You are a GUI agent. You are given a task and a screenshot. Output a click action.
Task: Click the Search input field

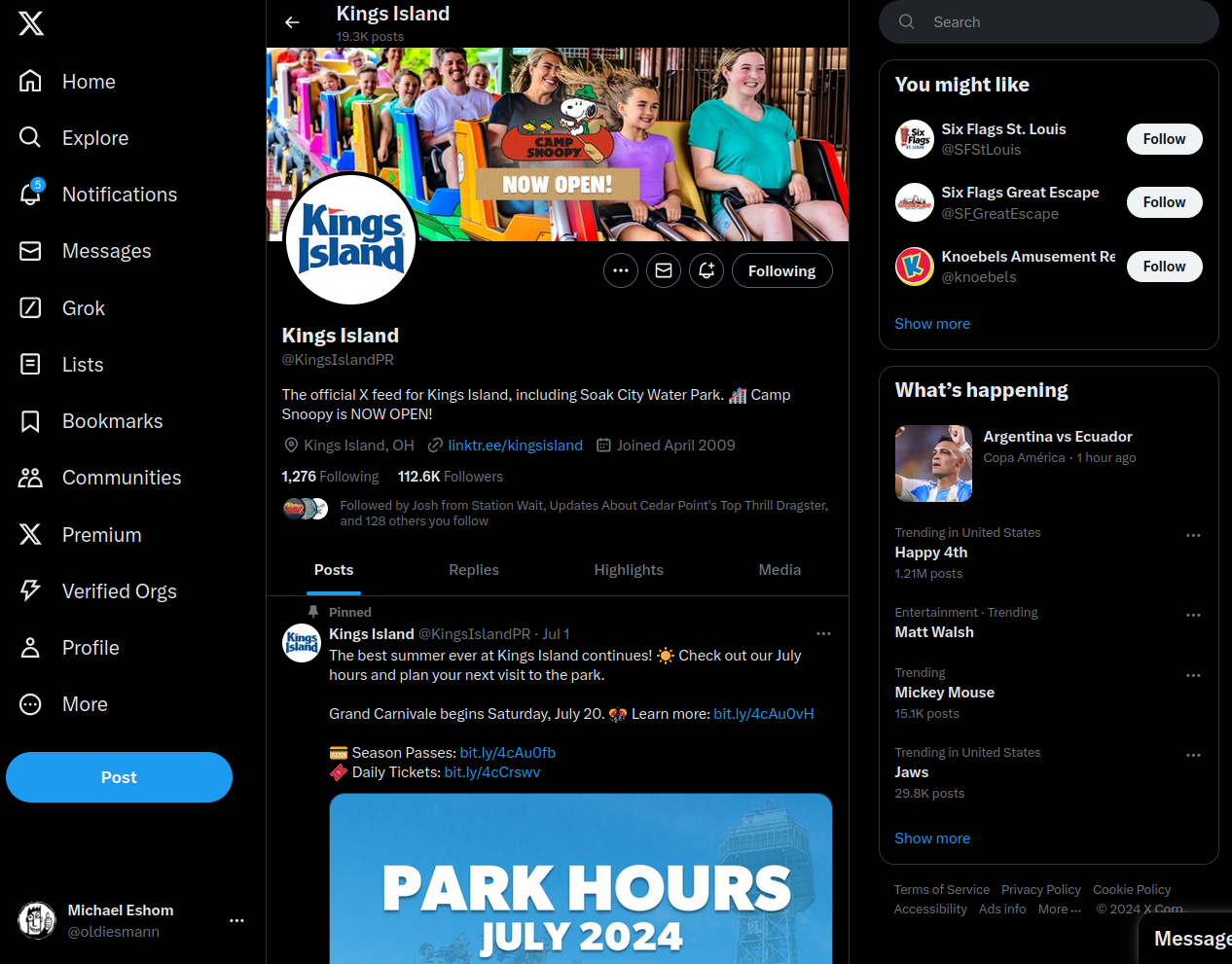1049,21
